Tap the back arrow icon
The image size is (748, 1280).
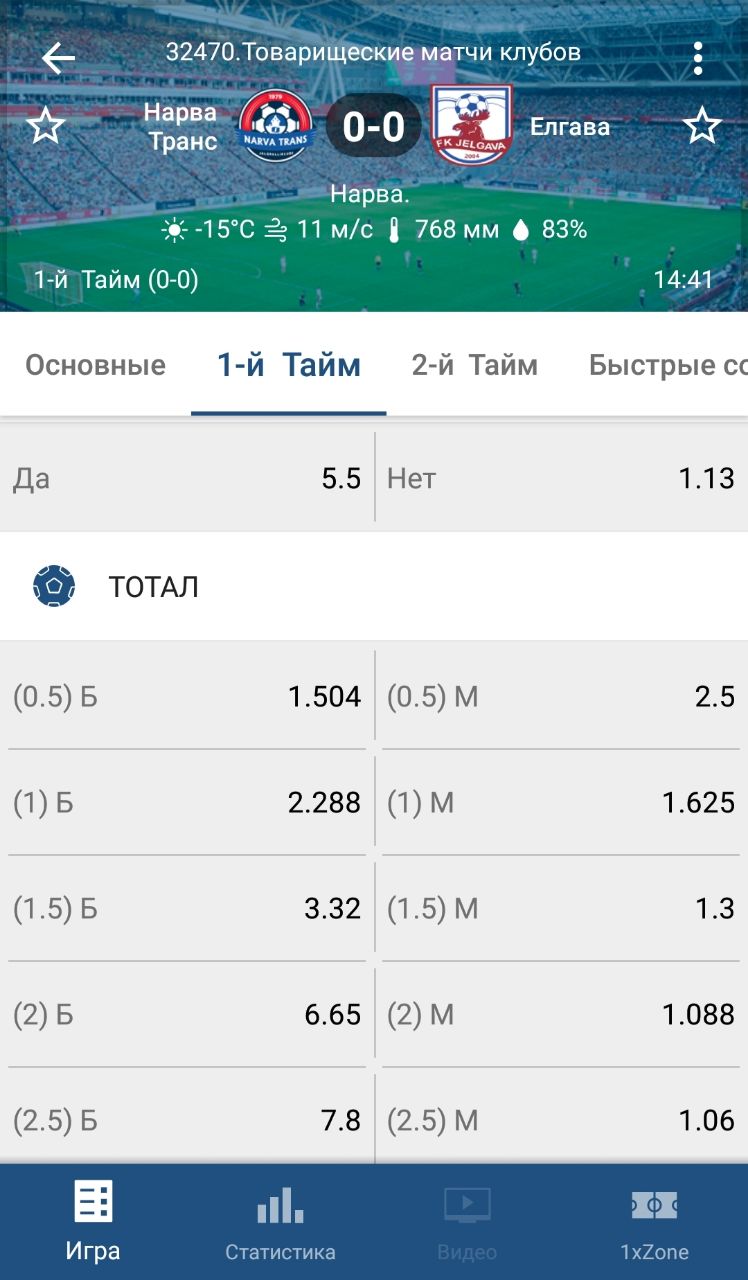click(58, 59)
